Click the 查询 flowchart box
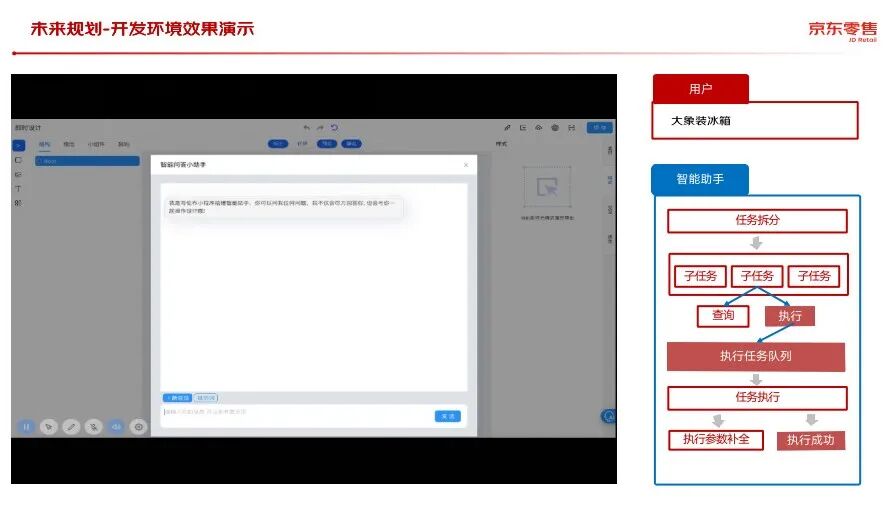The width and height of the screenshot is (895, 510). pos(723,315)
